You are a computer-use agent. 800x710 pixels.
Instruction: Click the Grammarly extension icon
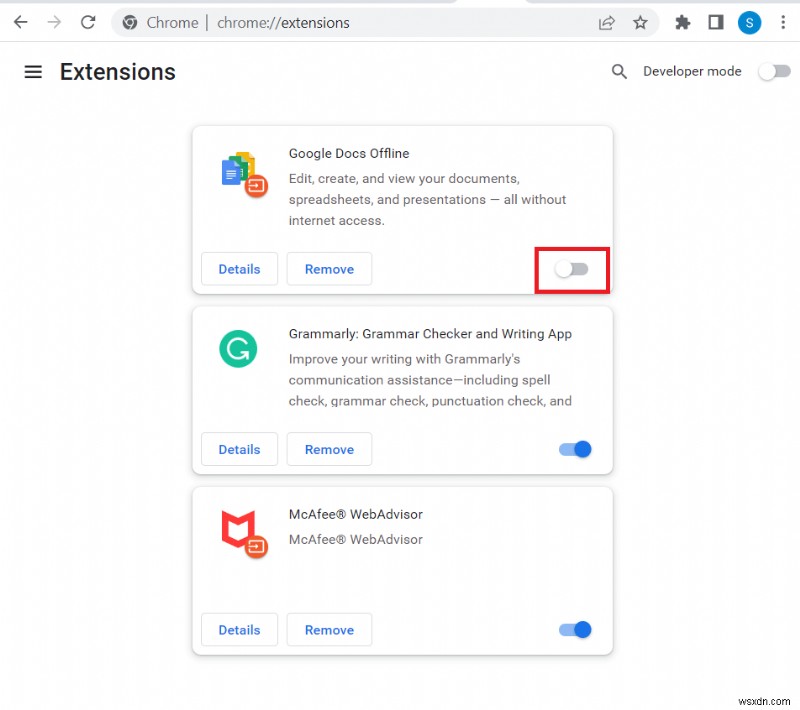[x=238, y=349]
